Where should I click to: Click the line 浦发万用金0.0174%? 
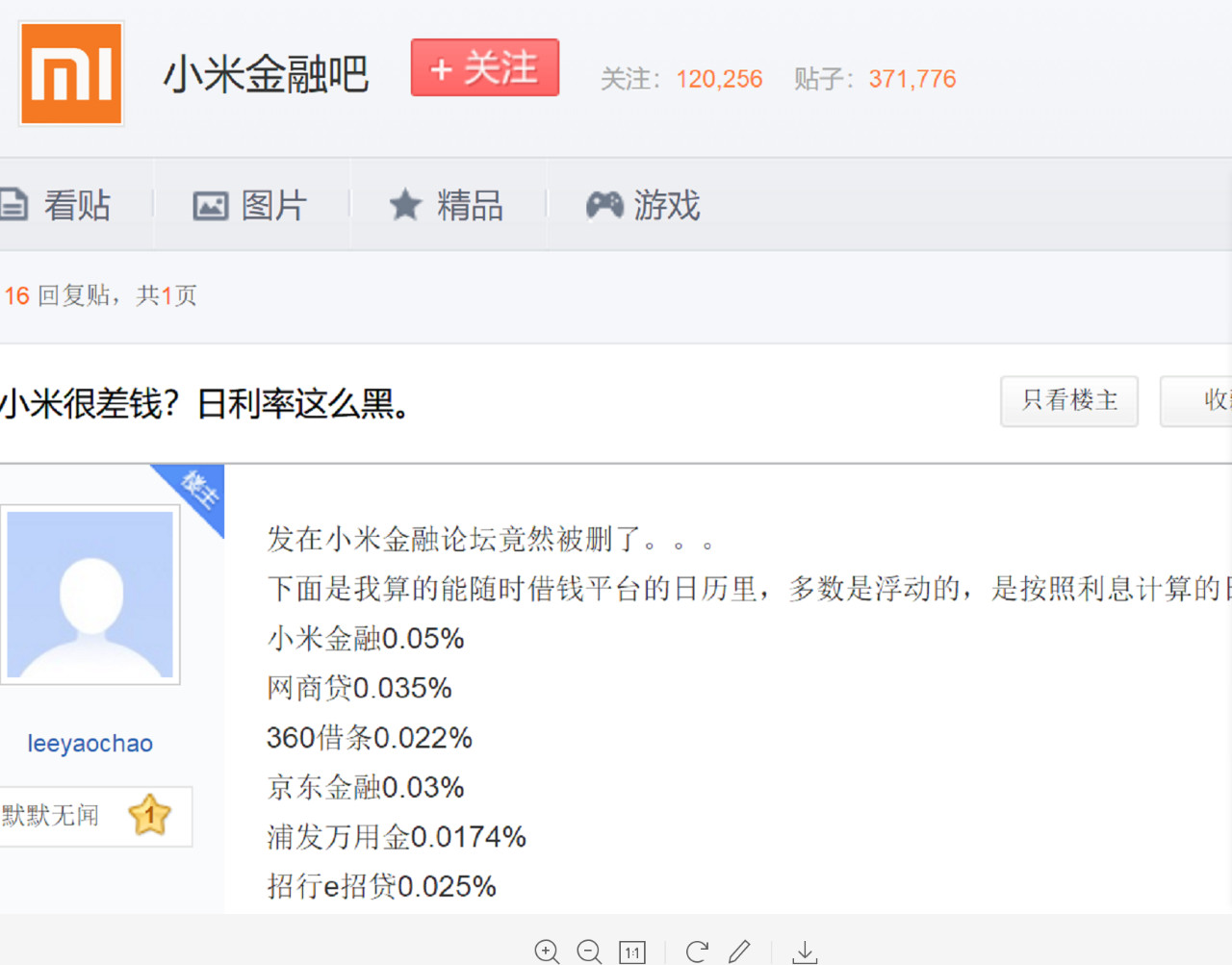(397, 837)
